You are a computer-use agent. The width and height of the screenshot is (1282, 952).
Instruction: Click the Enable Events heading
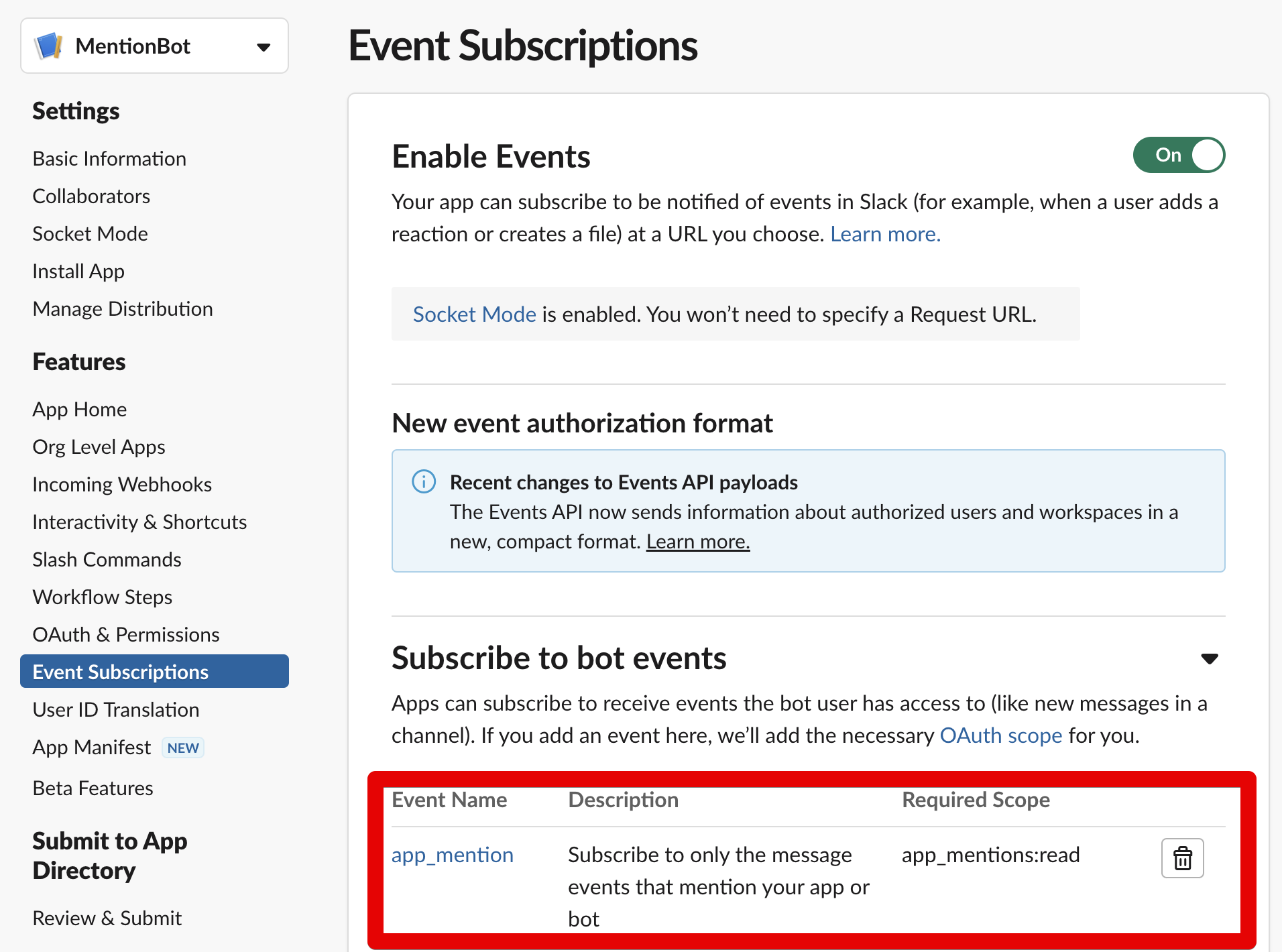pos(491,157)
